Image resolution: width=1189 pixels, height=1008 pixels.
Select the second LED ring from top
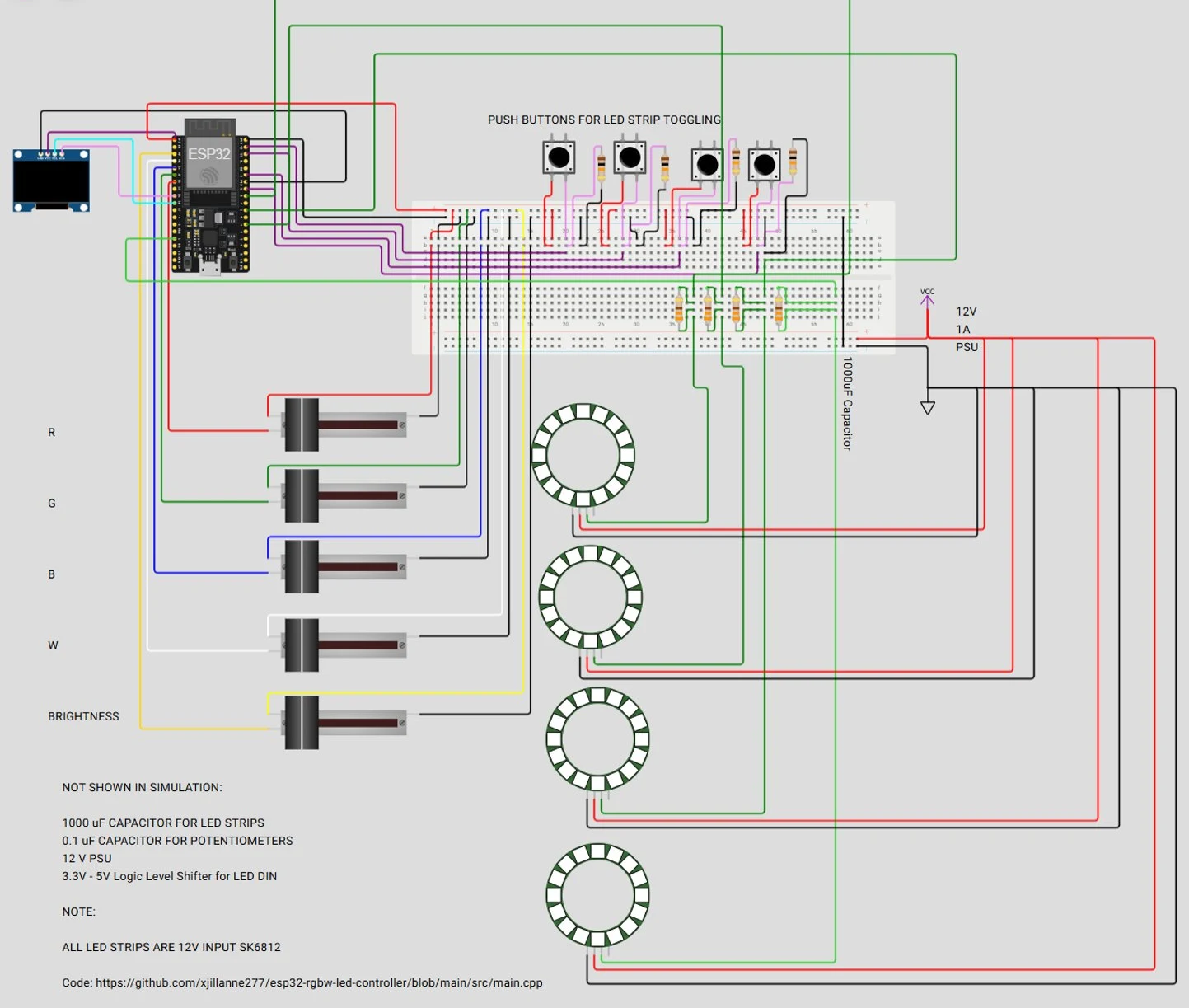pos(591,598)
